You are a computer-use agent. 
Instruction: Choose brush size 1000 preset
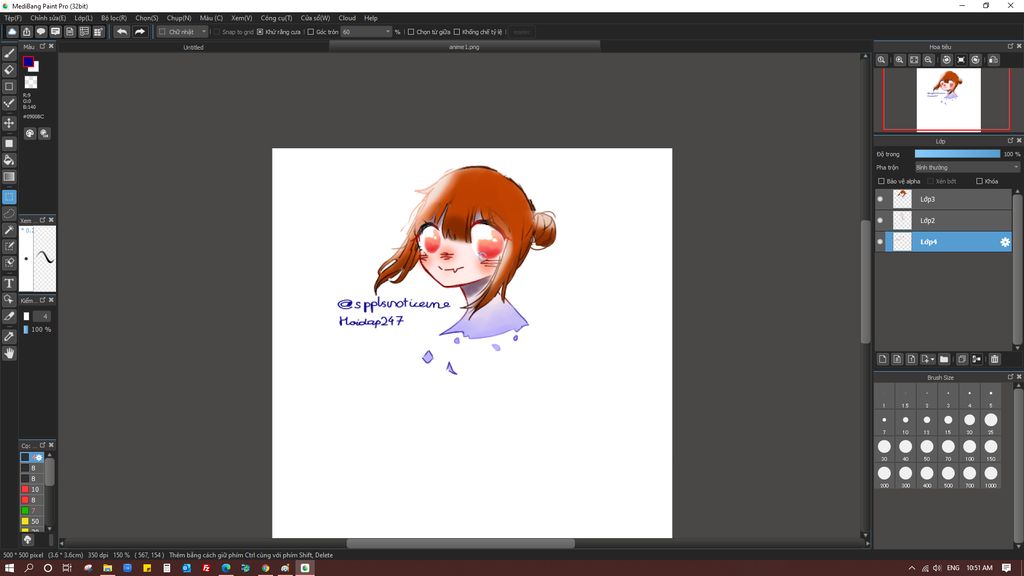[991, 476]
